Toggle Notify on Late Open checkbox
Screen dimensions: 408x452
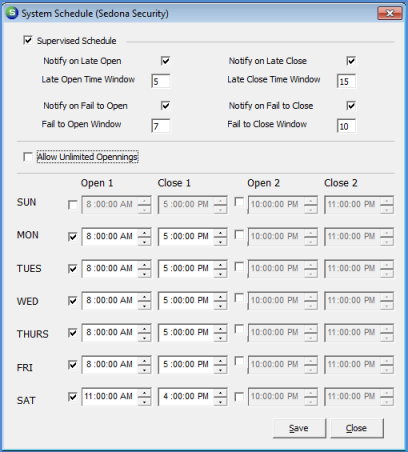pos(166,61)
